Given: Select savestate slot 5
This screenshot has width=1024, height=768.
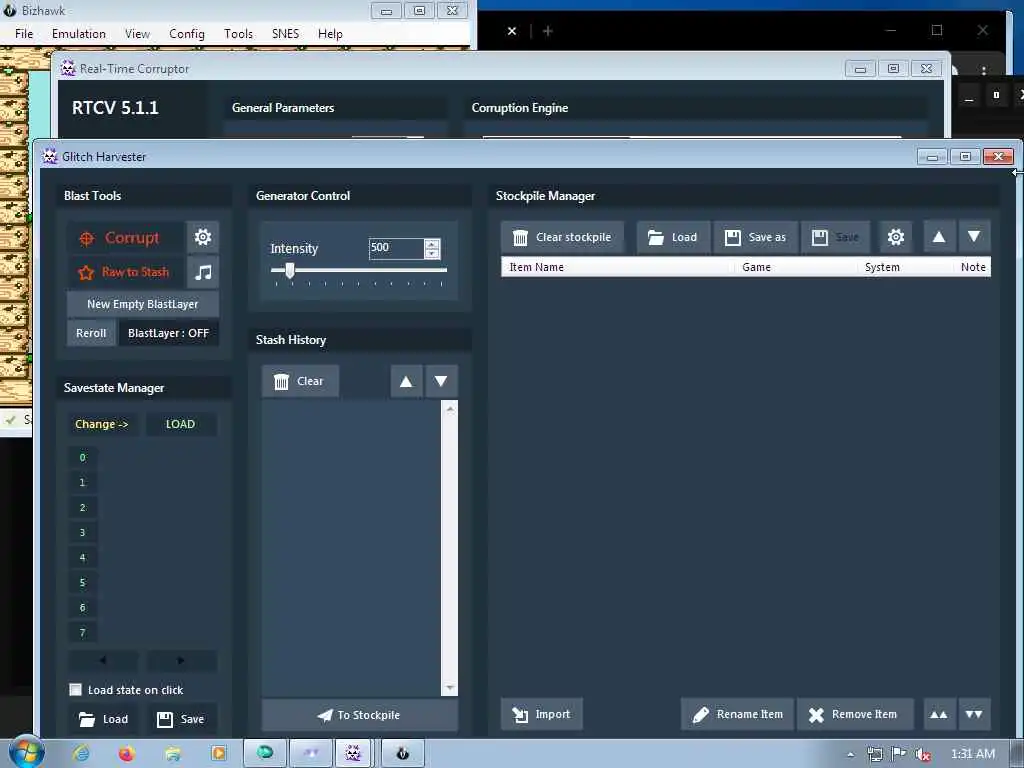Looking at the screenshot, I should tap(82, 583).
